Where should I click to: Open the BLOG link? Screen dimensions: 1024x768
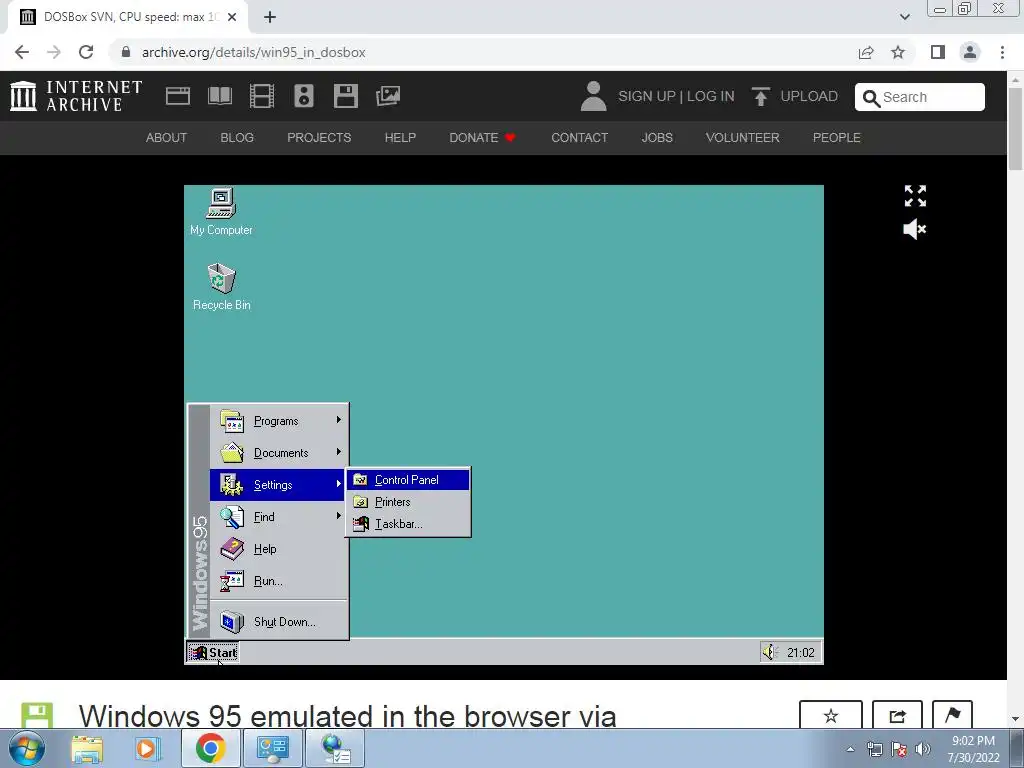tap(237, 138)
